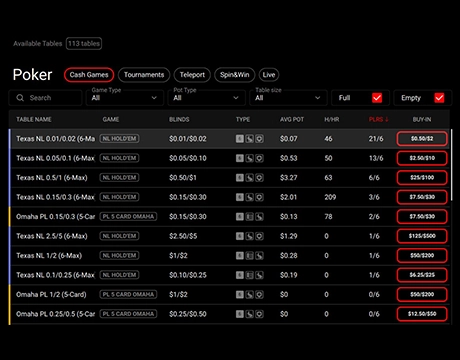Click the bolt type icon in Omaha PL 1/2 row

pos(249,294)
